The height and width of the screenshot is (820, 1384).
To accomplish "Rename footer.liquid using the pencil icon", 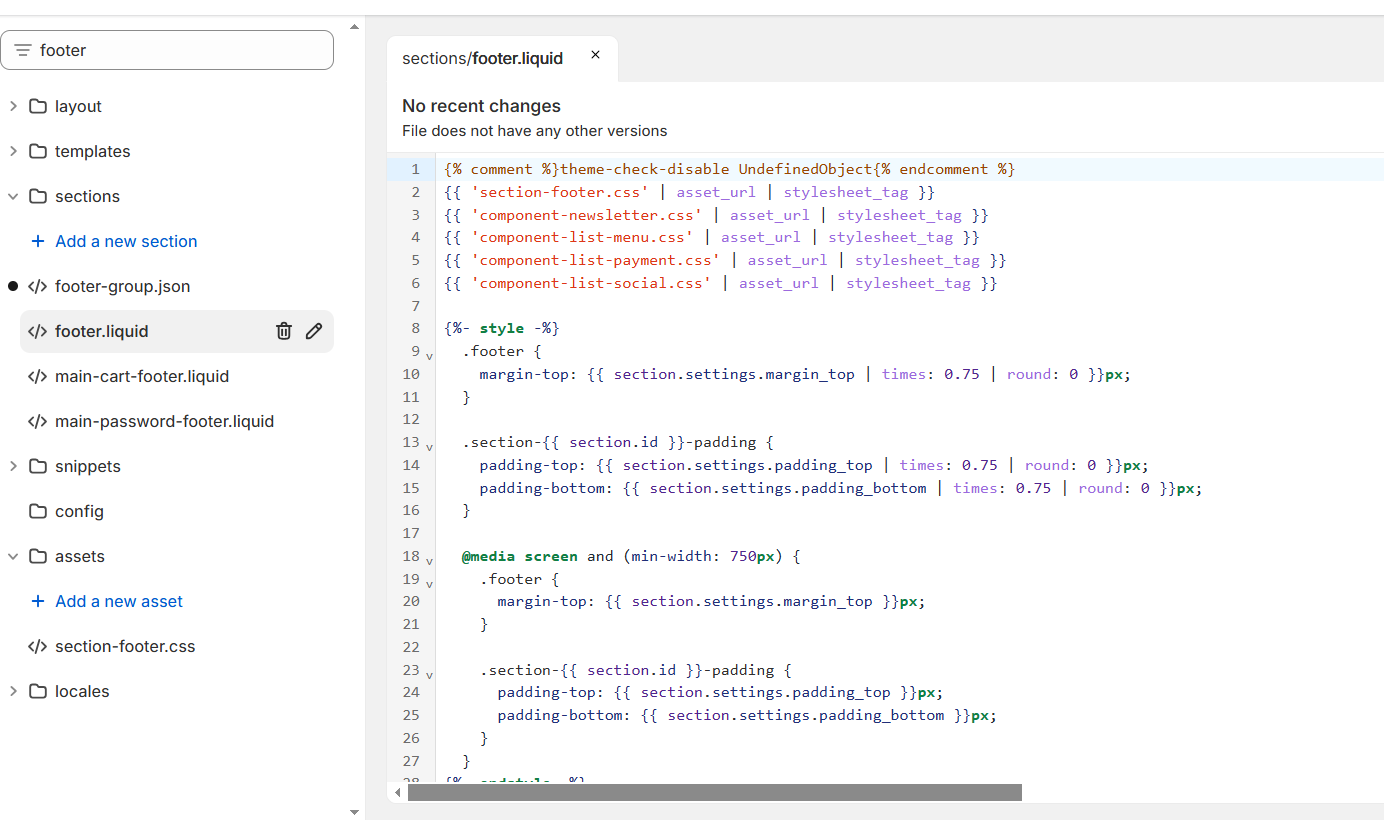I will point(314,331).
